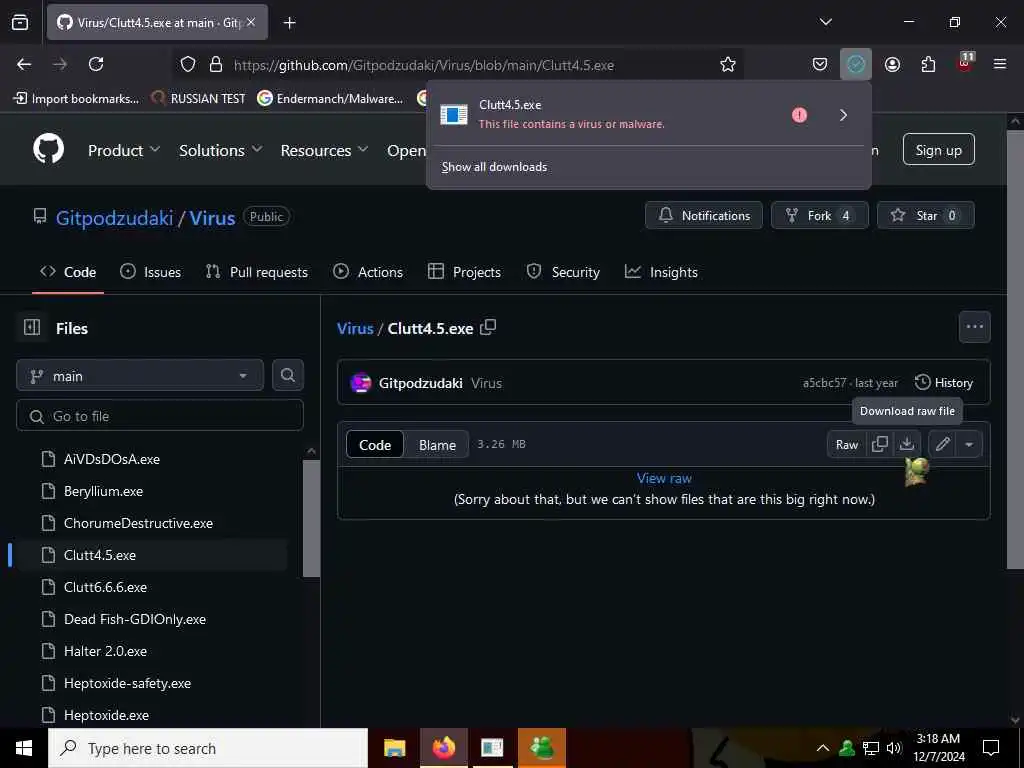Click the search files magnifier button
Screen dimensions: 1024x768
[x=287, y=376]
